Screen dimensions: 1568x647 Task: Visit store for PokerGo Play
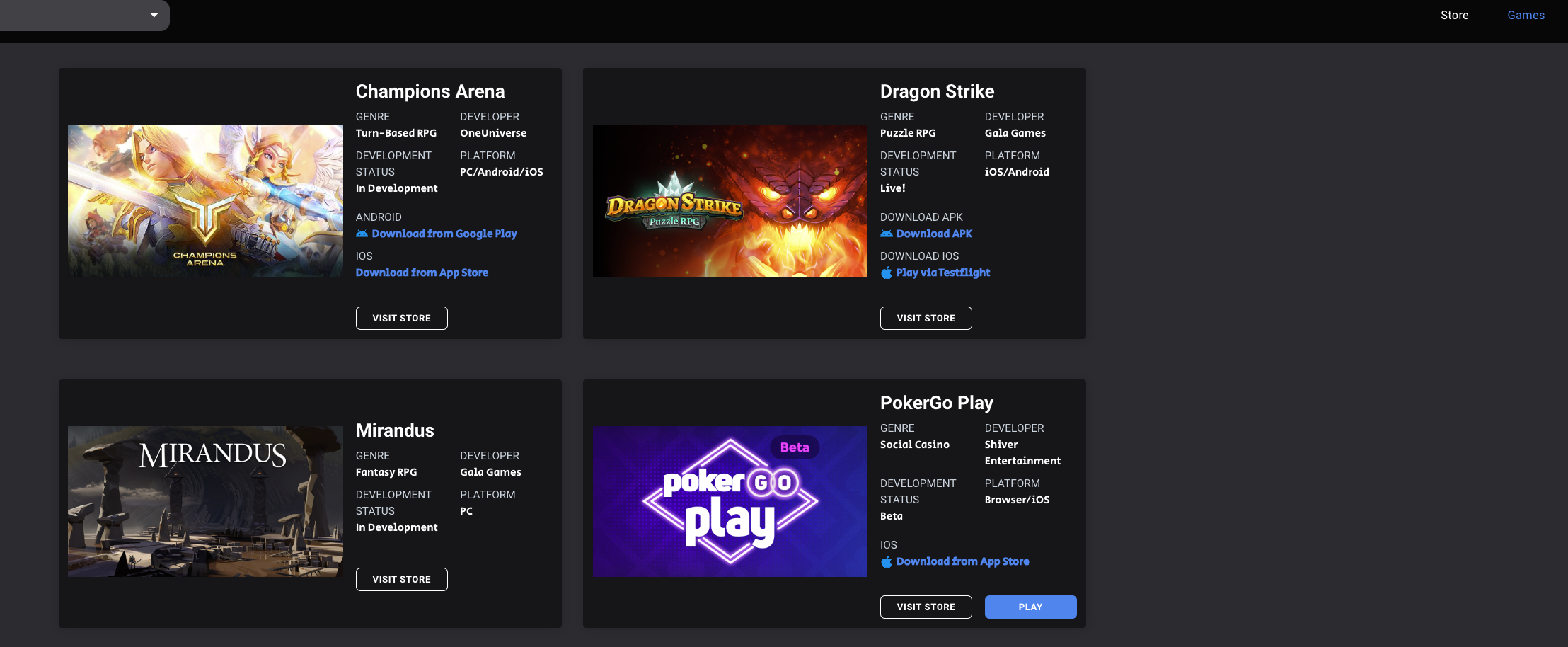point(926,607)
